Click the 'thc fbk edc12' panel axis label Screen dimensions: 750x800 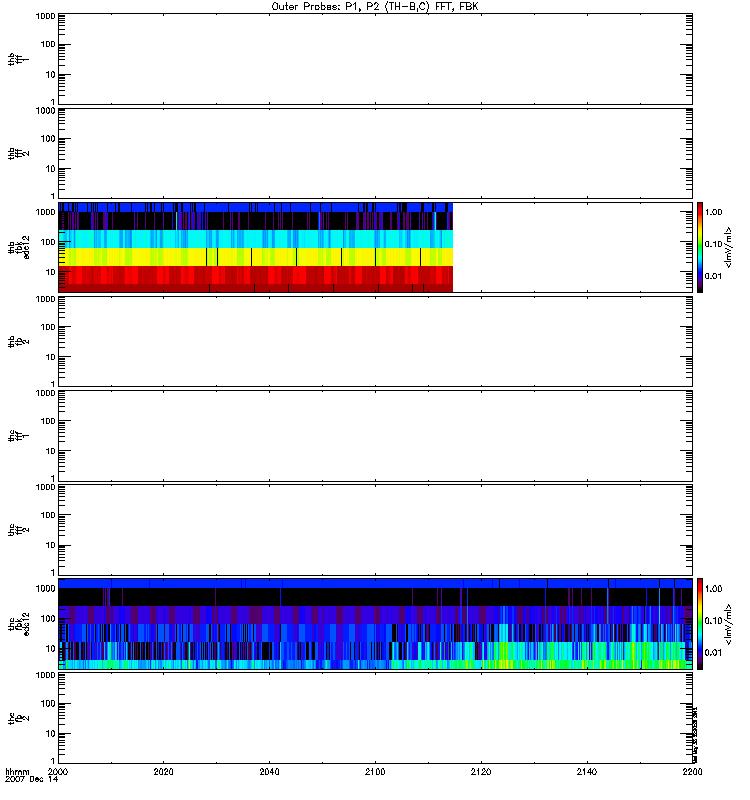tap(19, 624)
